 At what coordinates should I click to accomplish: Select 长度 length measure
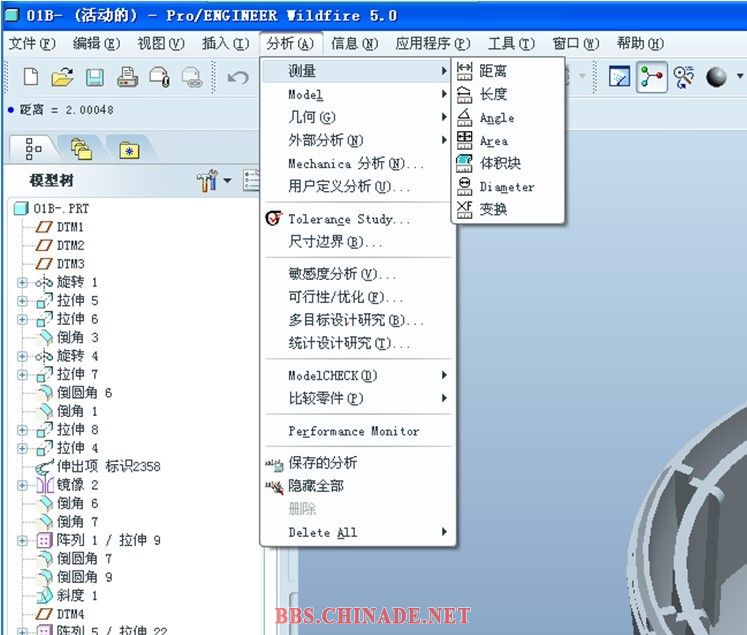[x=507, y=94]
